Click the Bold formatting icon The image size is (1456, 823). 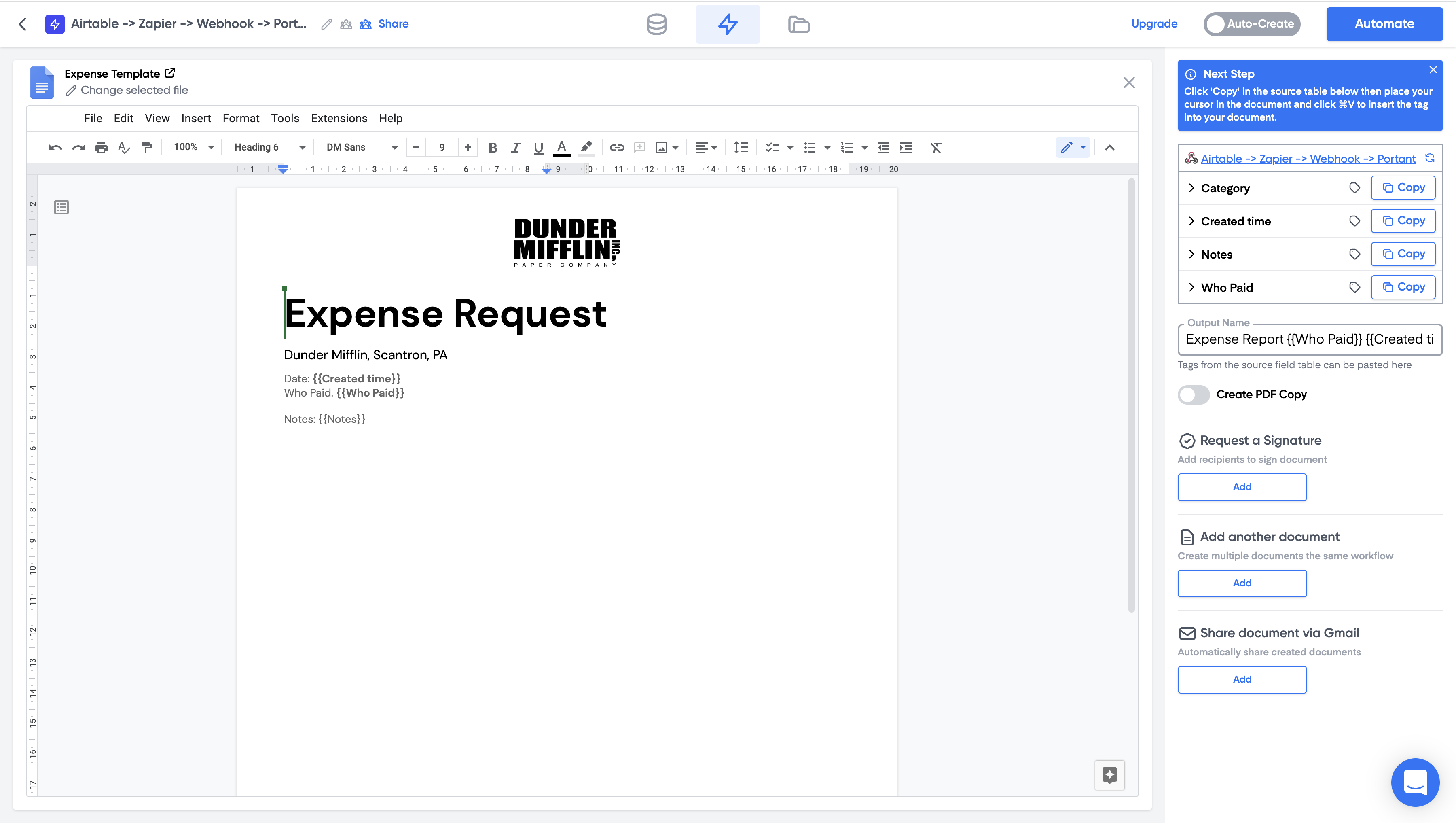[492, 148]
